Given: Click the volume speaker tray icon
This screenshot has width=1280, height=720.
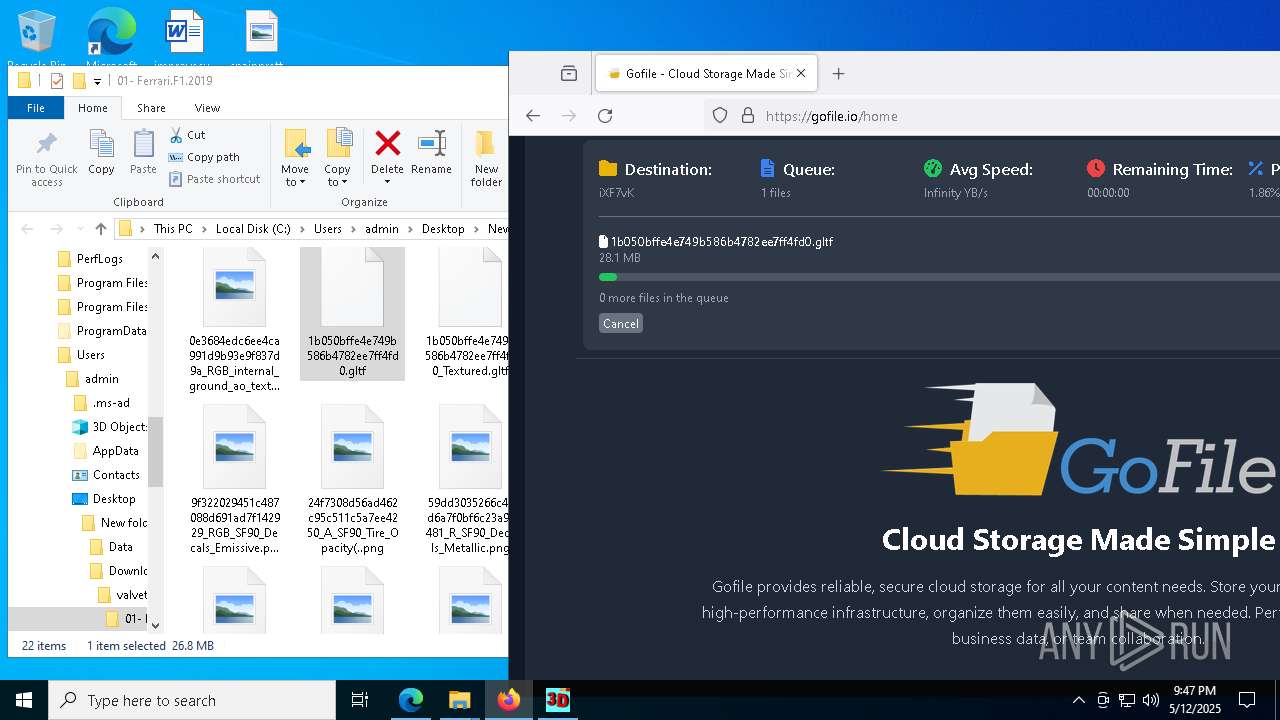Looking at the screenshot, I should (1150, 700).
